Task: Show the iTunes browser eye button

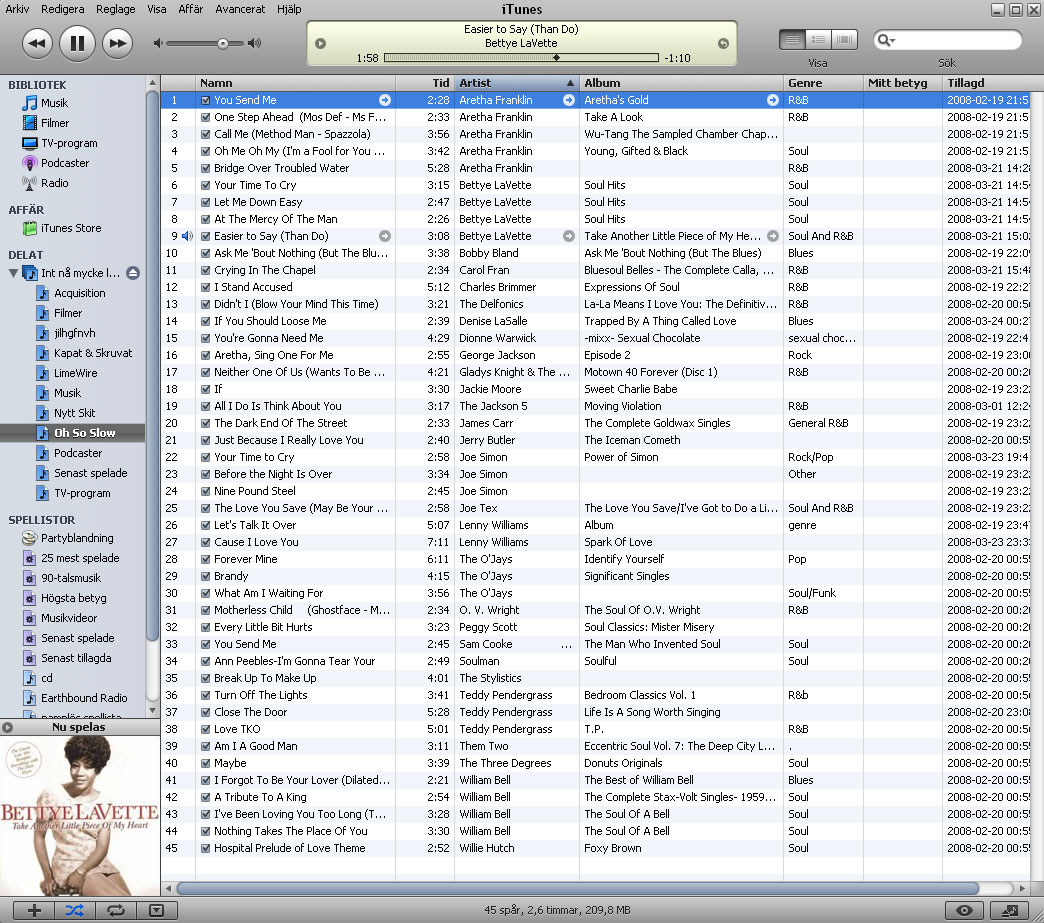Action: (964, 910)
